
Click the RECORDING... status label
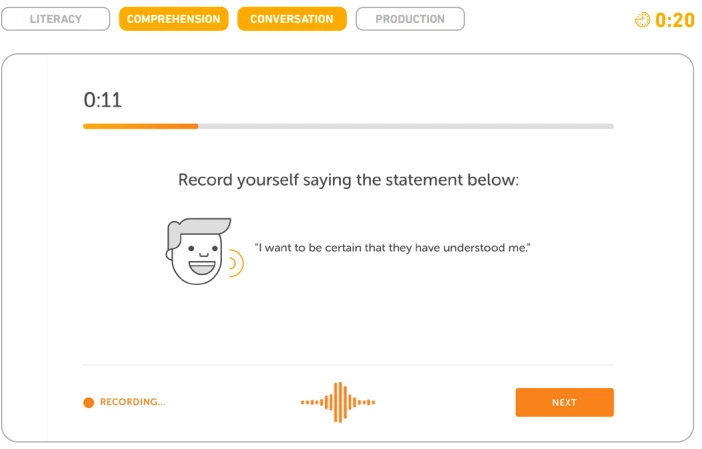coord(133,402)
